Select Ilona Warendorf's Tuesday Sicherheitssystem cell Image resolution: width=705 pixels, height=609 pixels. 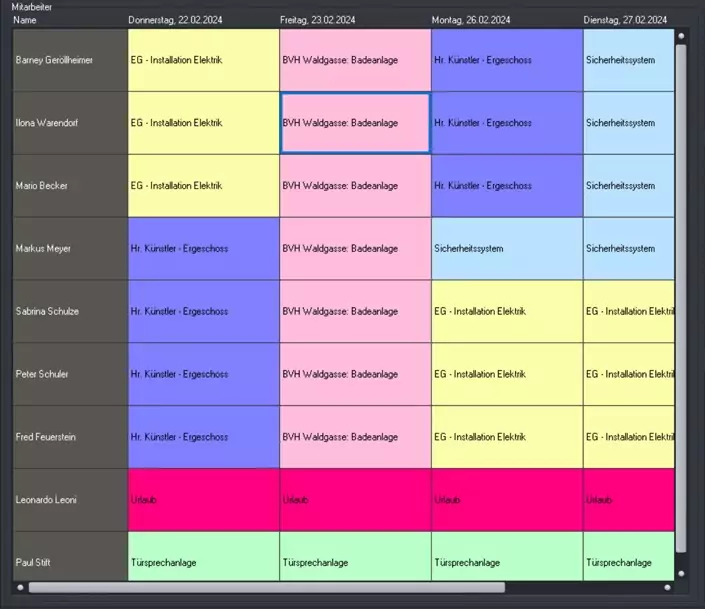(x=629, y=123)
